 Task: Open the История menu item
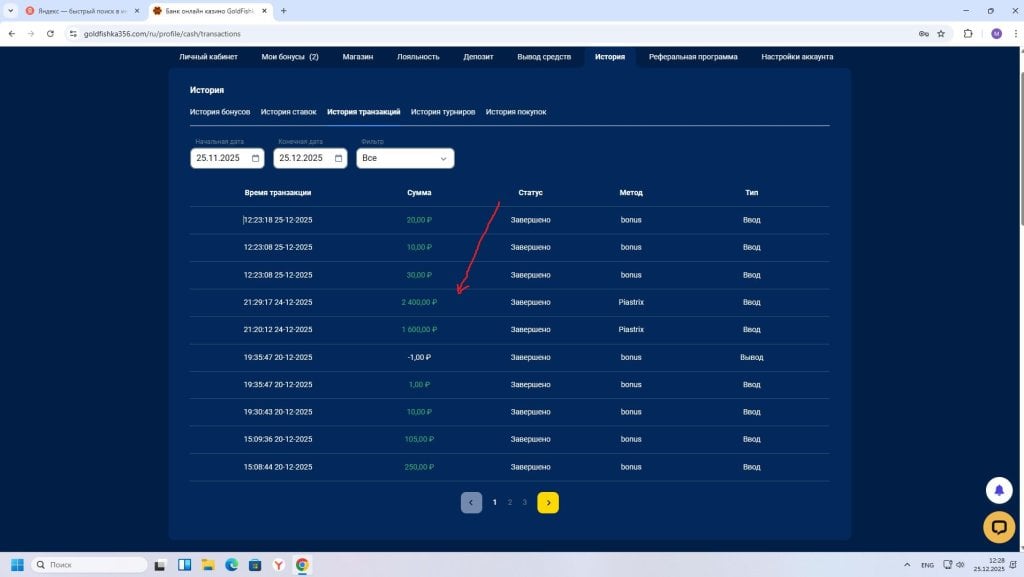610,57
